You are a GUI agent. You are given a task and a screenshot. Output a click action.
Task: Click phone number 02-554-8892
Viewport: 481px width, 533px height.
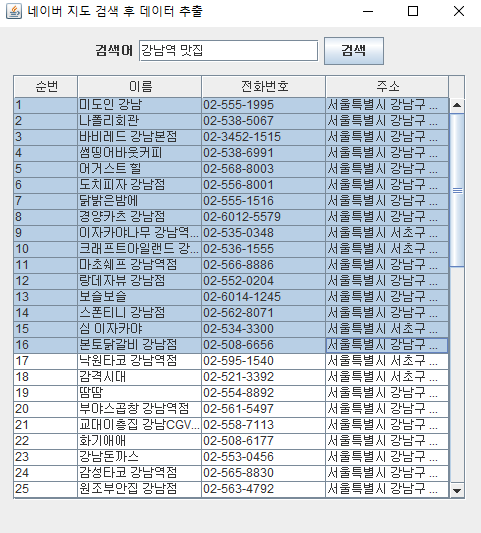[264, 393]
